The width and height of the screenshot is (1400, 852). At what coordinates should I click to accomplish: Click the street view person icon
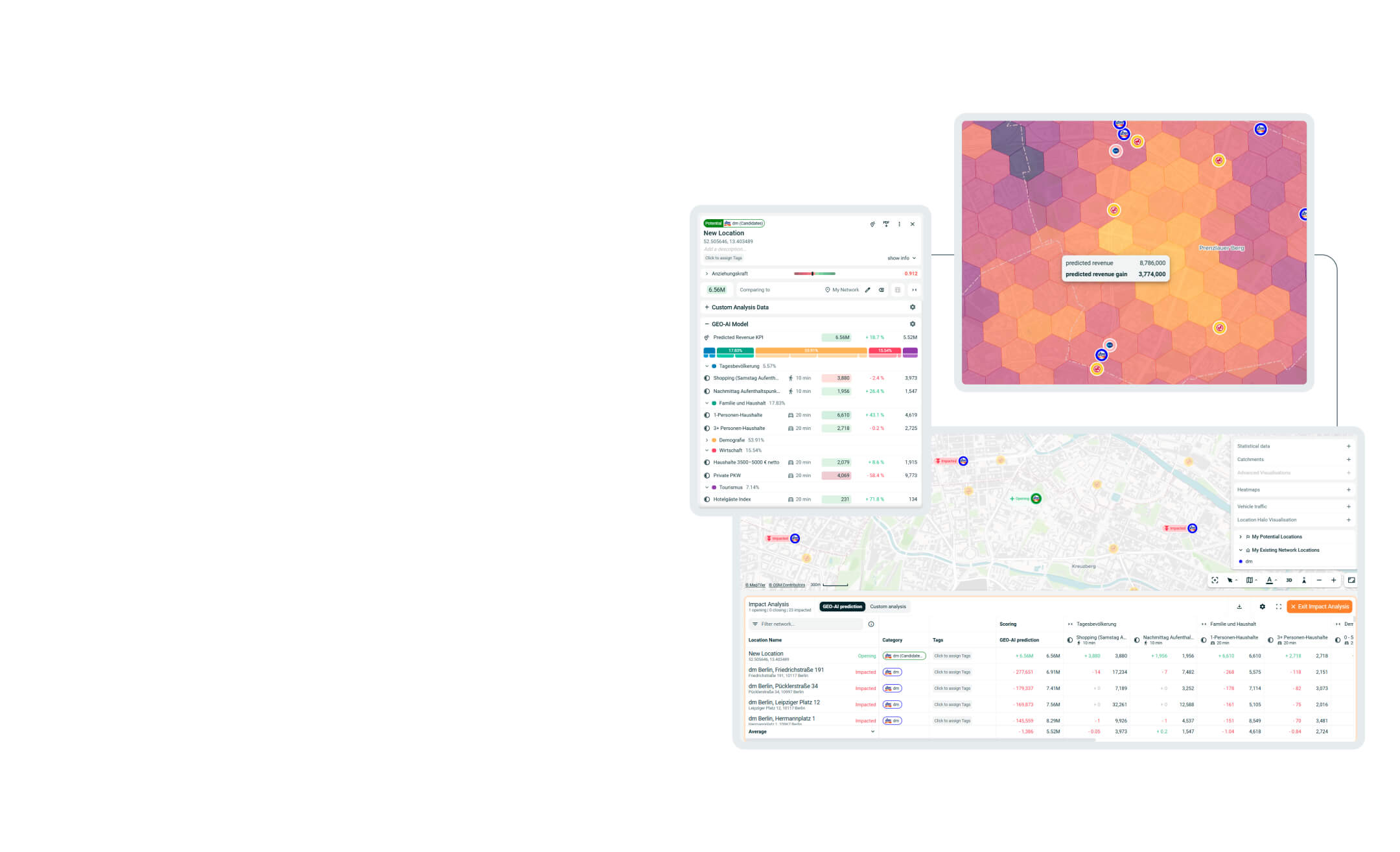[1304, 580]
